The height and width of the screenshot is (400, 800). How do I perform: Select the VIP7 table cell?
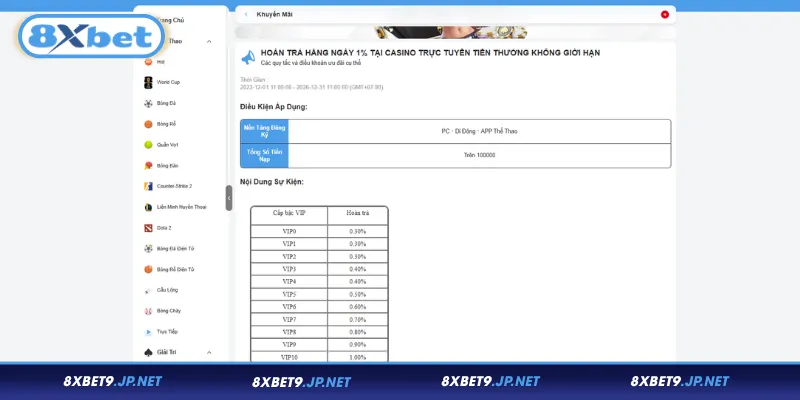[289, 319]
